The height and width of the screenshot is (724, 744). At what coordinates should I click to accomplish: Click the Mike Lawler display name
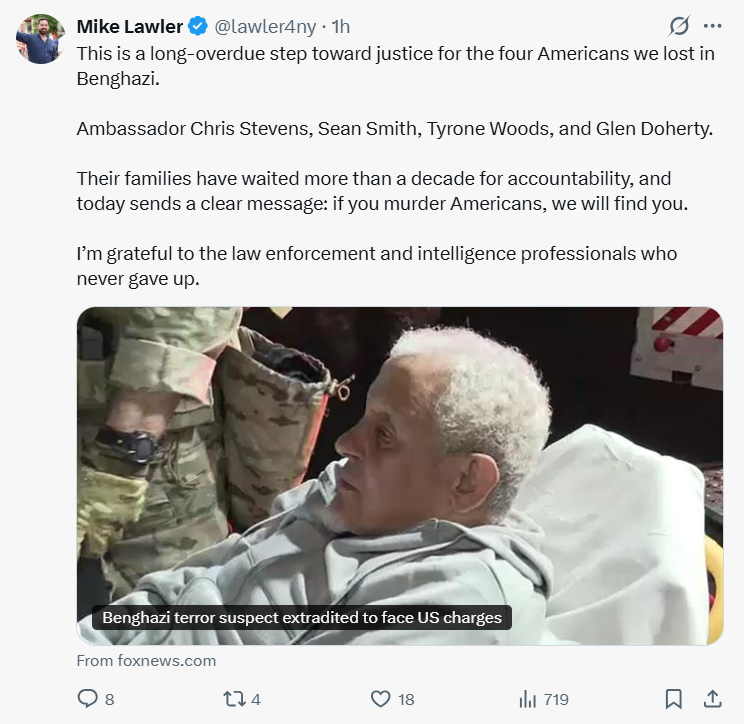pos(130,25)
